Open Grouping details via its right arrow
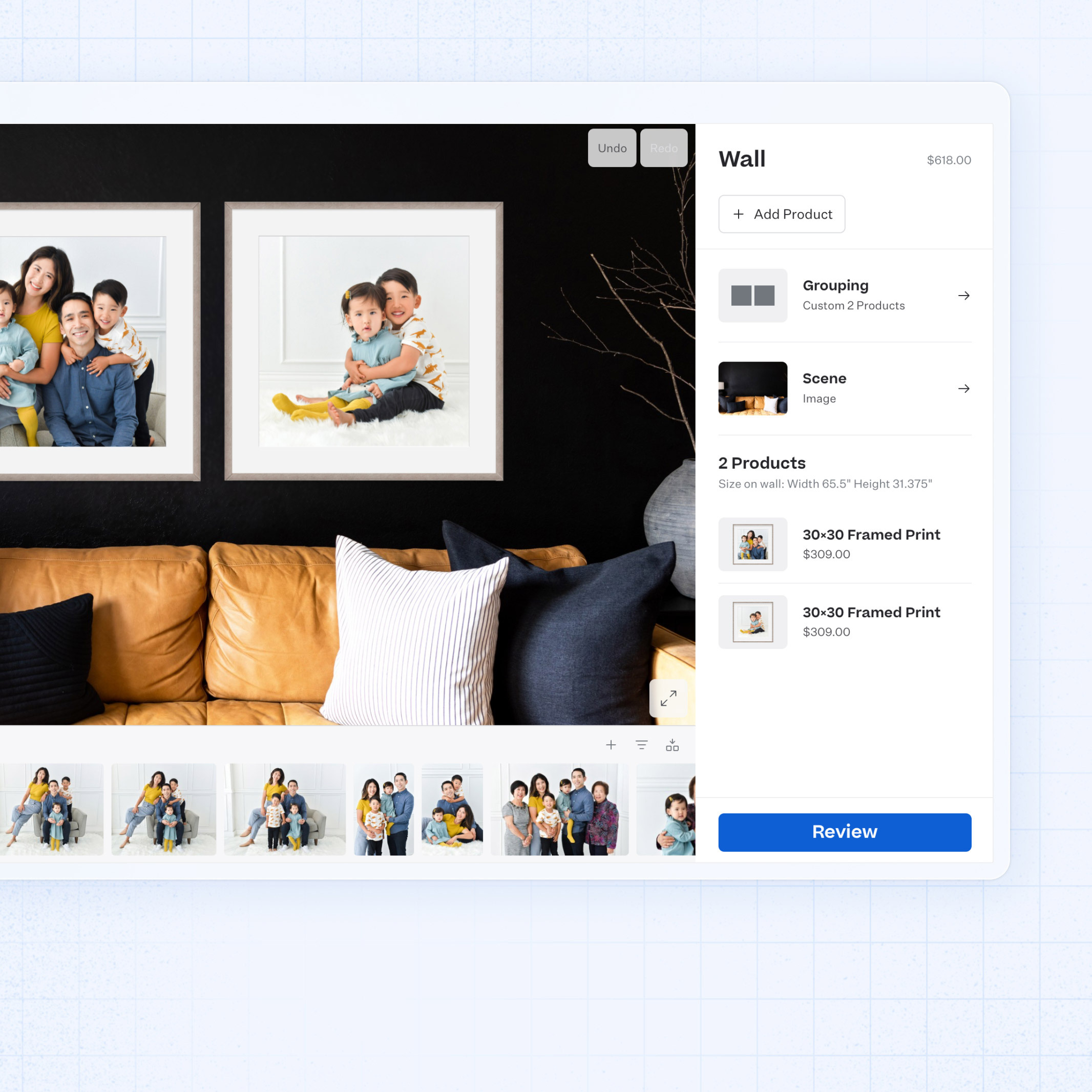 click(x=964, y=295)
